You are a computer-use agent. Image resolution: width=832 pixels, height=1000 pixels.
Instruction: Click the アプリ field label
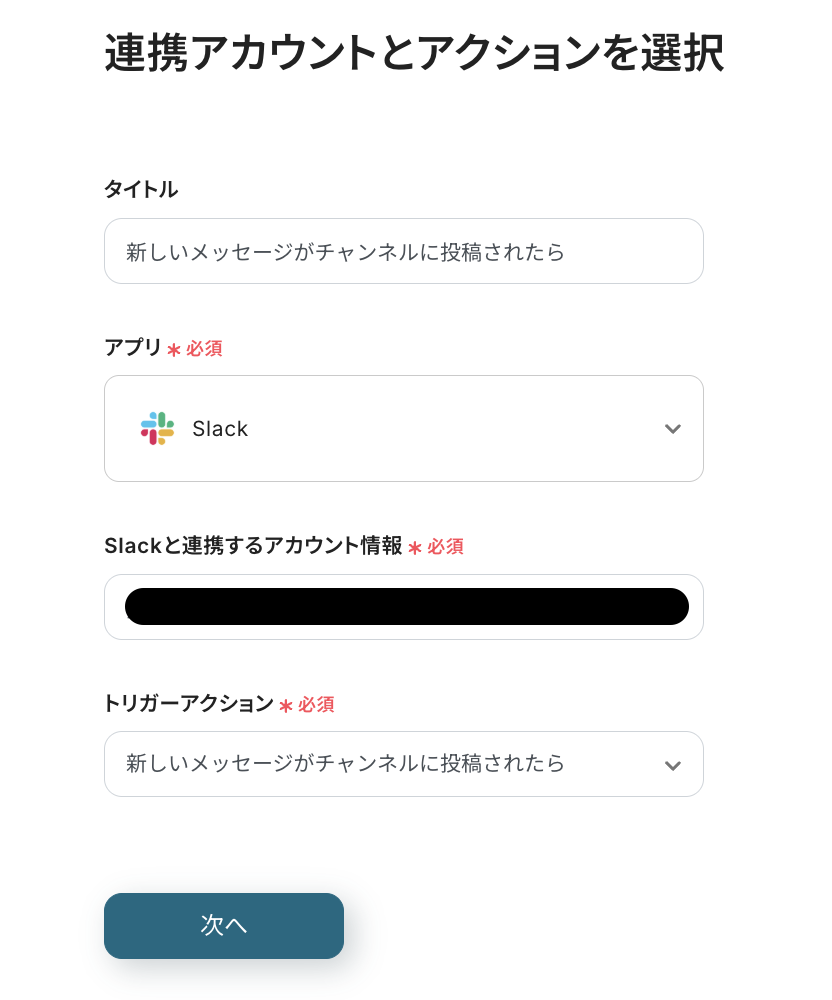click(133, 347)
